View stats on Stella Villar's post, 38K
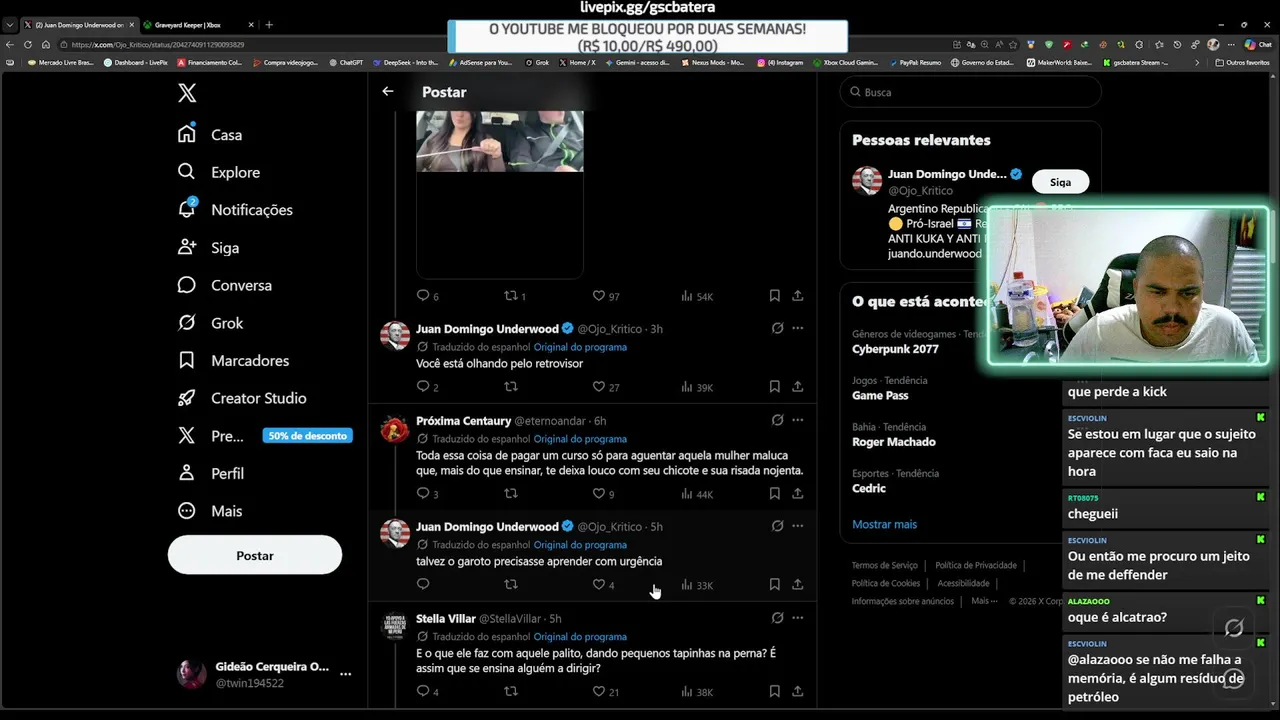Image resolution: width=1280 pixels, height=720 pixels. pyautogui.click(x=696, y=691)
